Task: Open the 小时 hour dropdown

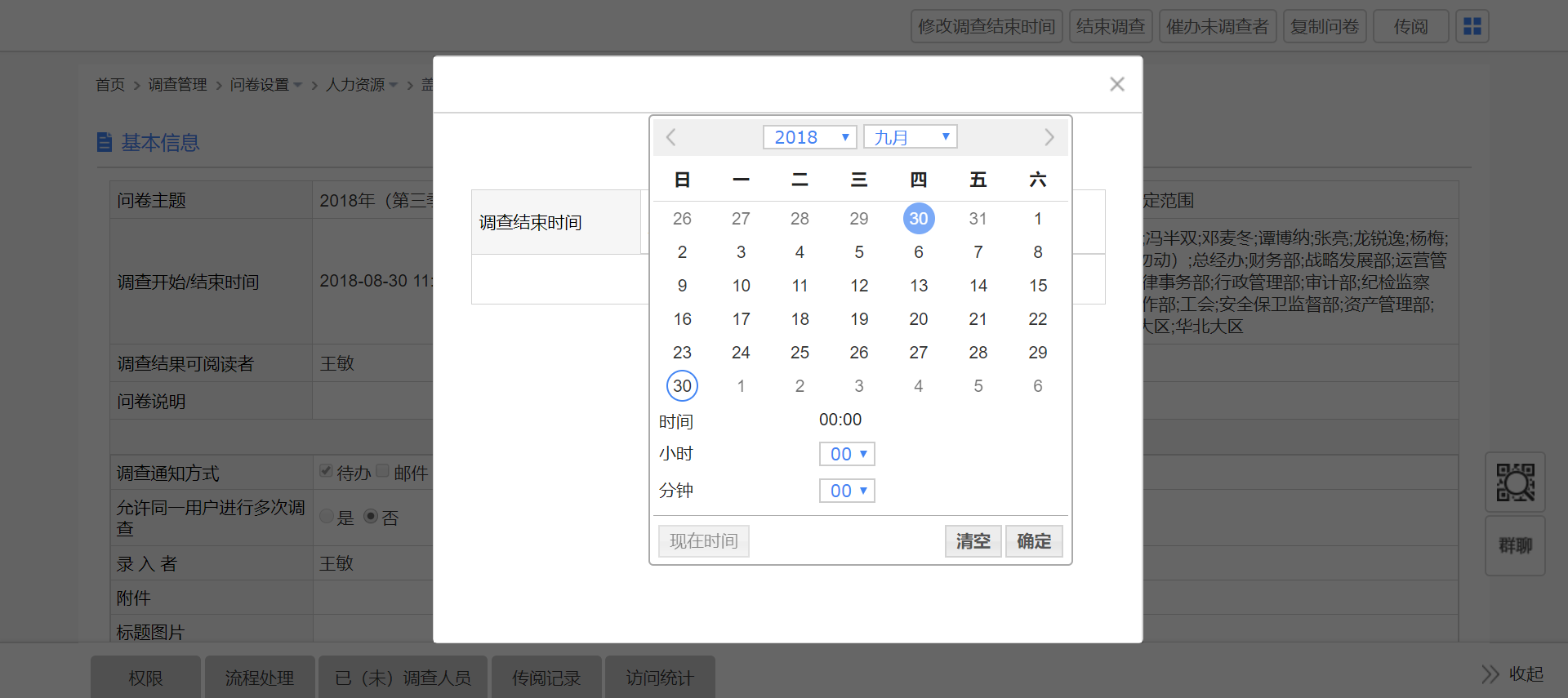Action: pyautogui.click(x=847, y=454)
